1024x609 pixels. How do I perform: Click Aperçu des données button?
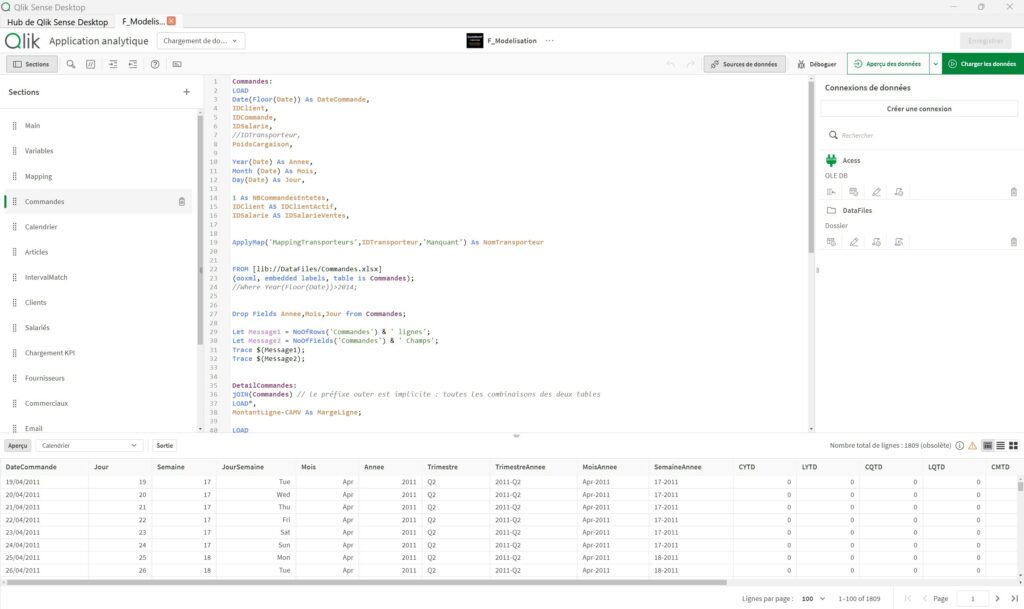(888, 64)
